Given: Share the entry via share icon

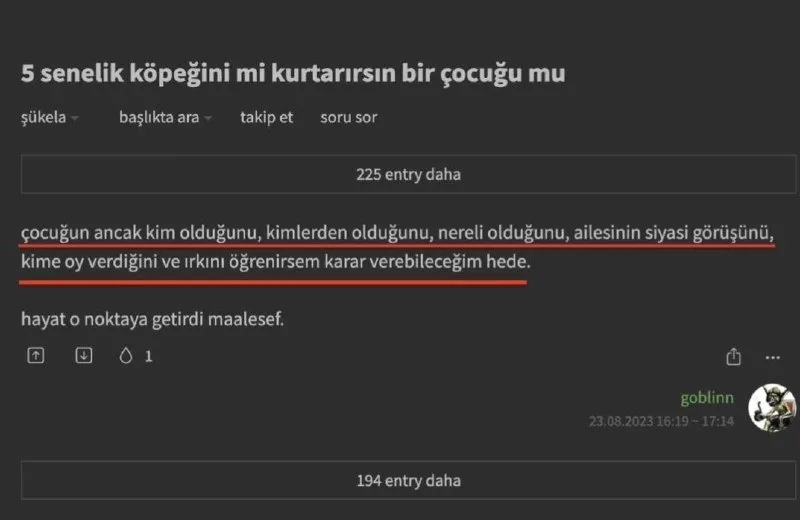Looking at the screenshot, I should [733, 356].
